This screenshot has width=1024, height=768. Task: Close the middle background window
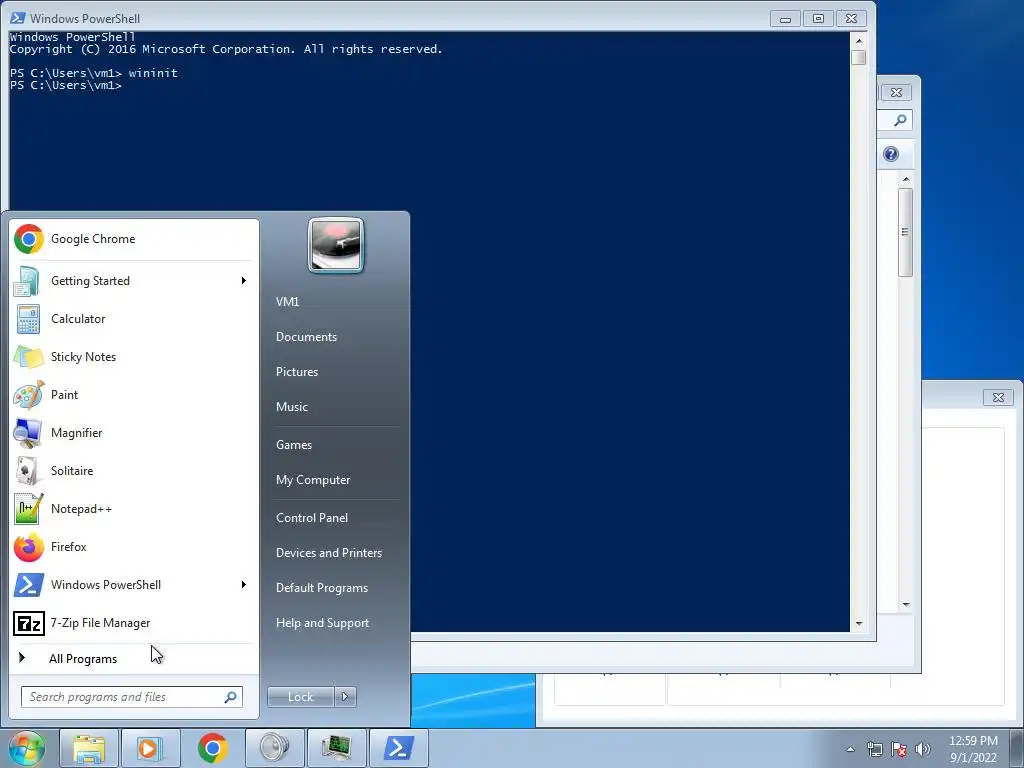click(x=897, y=93)
